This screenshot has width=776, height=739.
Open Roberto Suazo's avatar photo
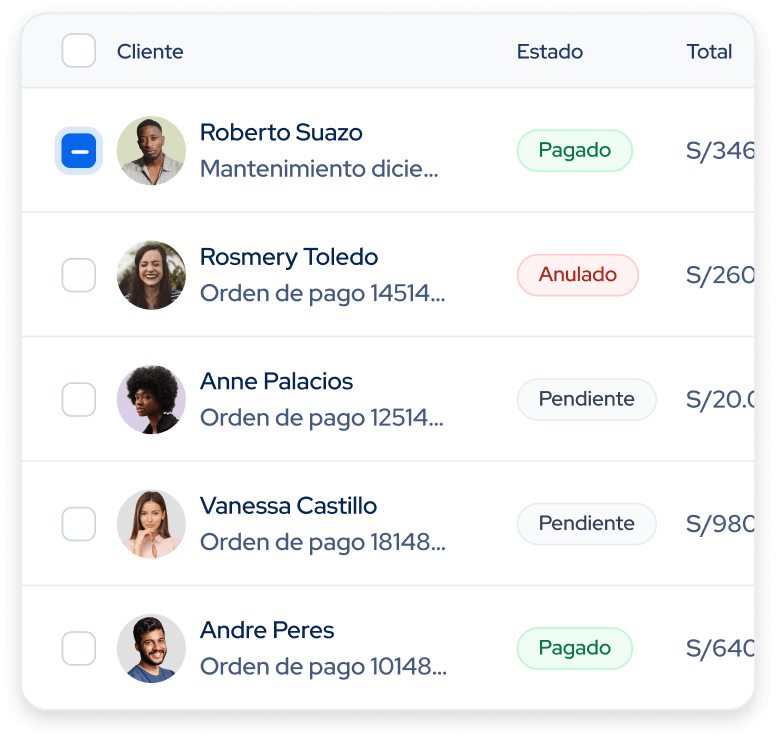(x=151, y=150)
